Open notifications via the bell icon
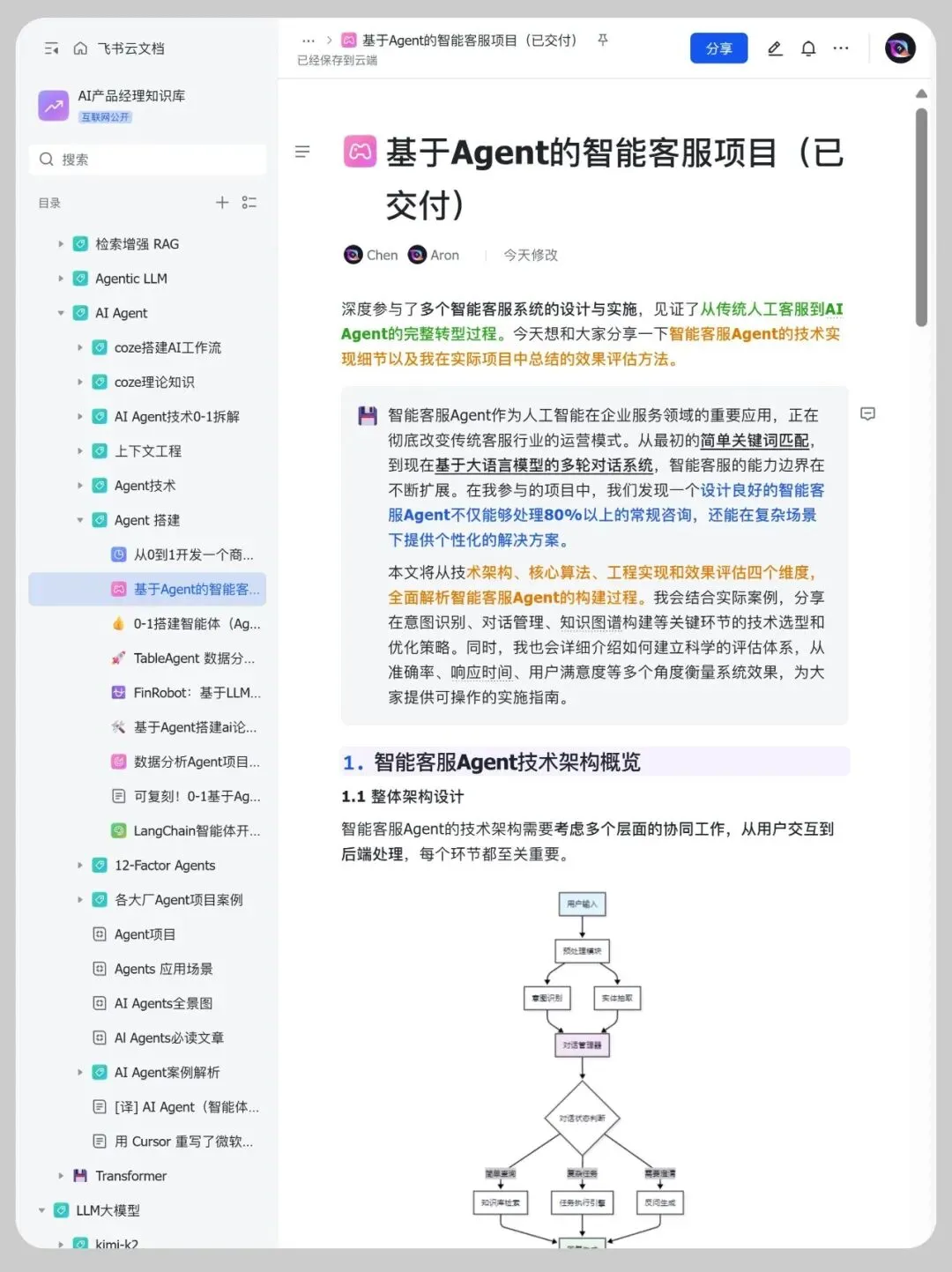The image size is (952, 1272). [808, 48]
